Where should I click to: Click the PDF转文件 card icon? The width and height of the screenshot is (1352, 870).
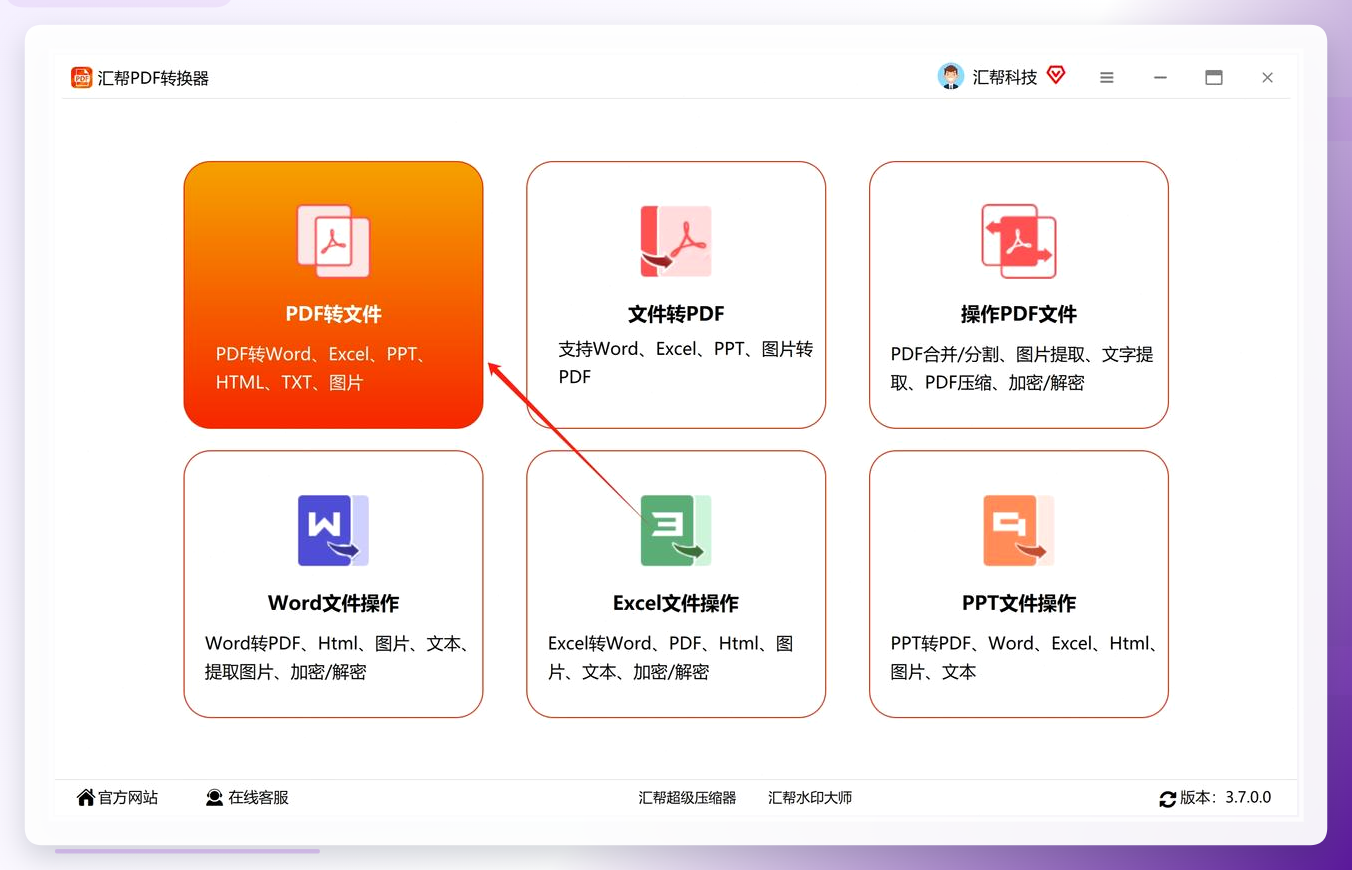(x=333, y=241)
